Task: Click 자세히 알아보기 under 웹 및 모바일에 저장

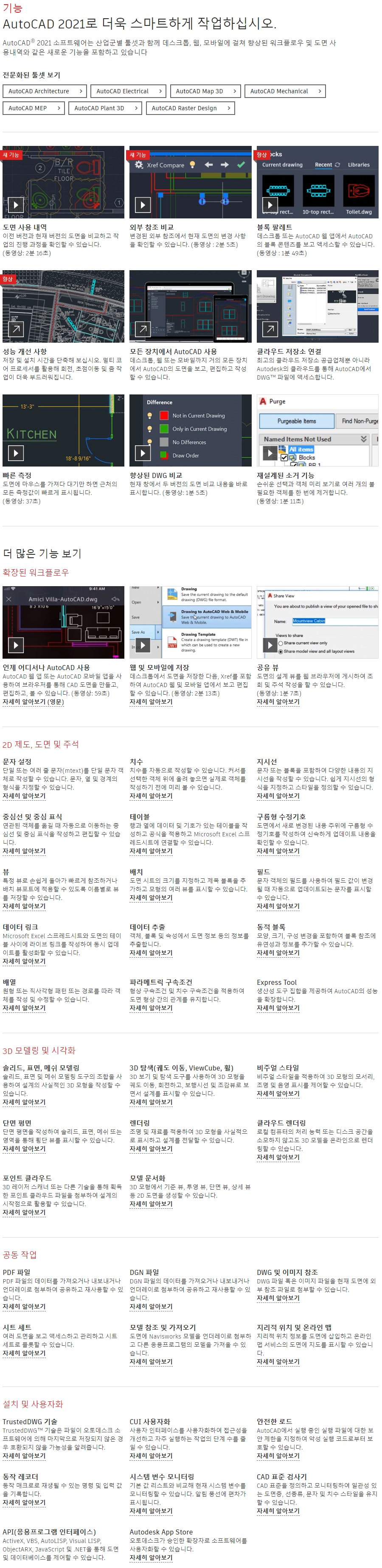Action: coord(151,702)
